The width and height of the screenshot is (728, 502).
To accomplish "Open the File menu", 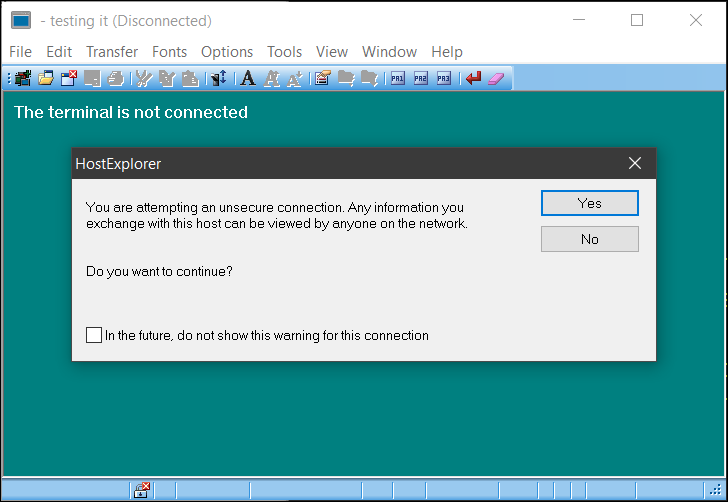I will 20,52.
